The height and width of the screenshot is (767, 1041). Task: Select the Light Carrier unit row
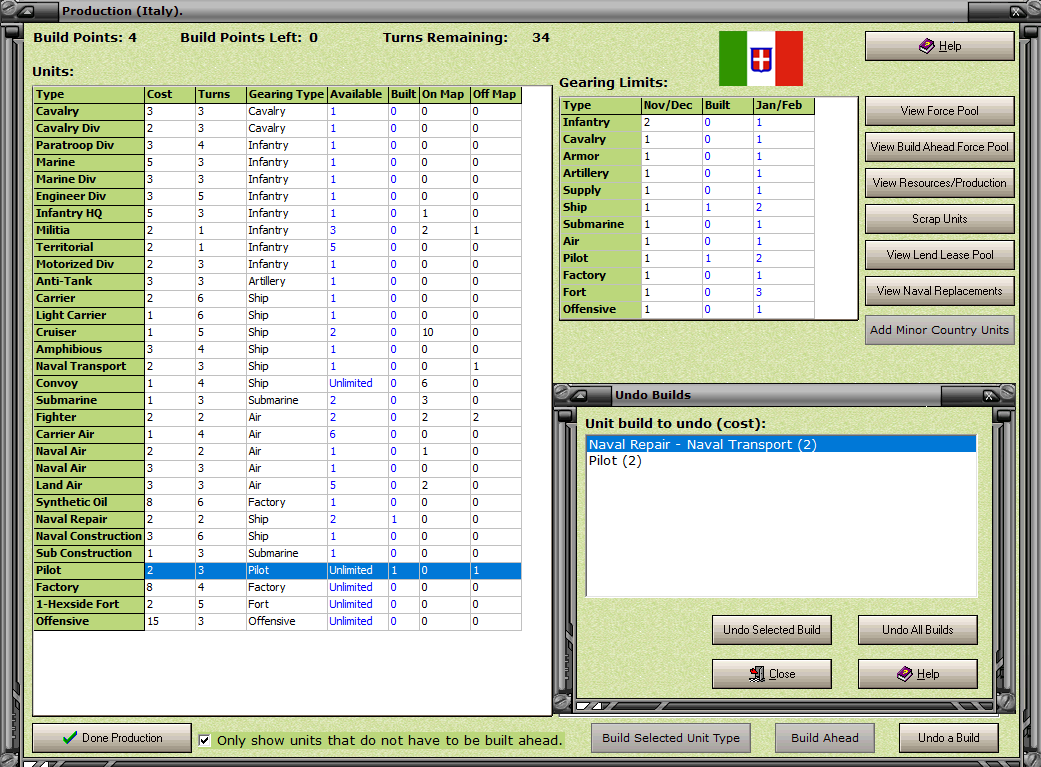click(x=278, y=315)
